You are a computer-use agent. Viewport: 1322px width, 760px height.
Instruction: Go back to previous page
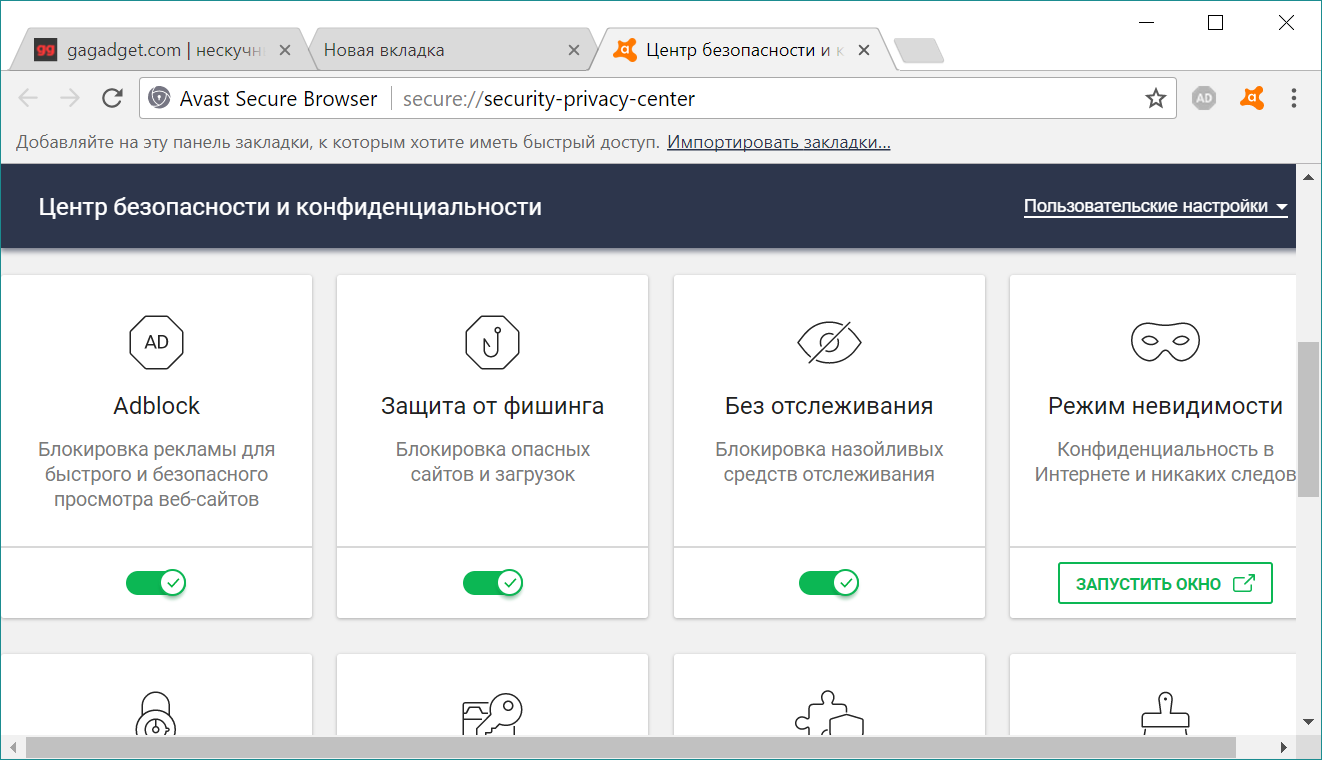point(28,98)
